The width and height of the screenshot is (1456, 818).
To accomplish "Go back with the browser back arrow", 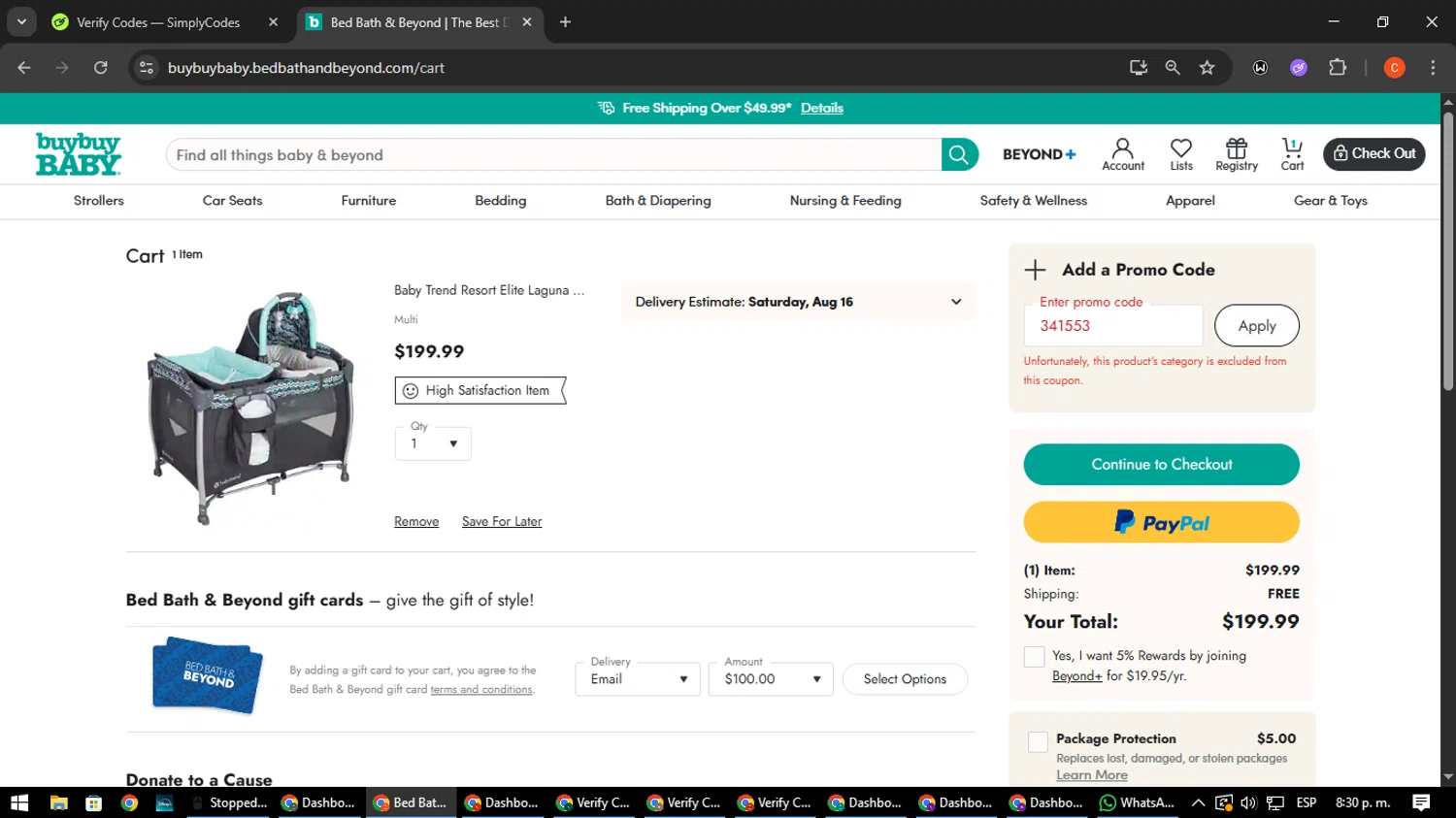I will pos(24,68).
